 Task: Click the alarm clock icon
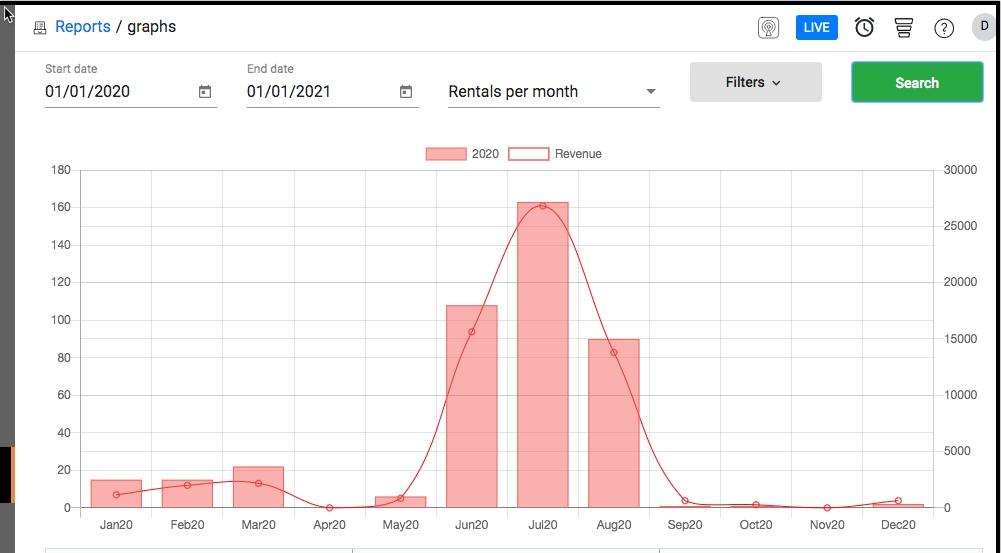tap(864, 28)
